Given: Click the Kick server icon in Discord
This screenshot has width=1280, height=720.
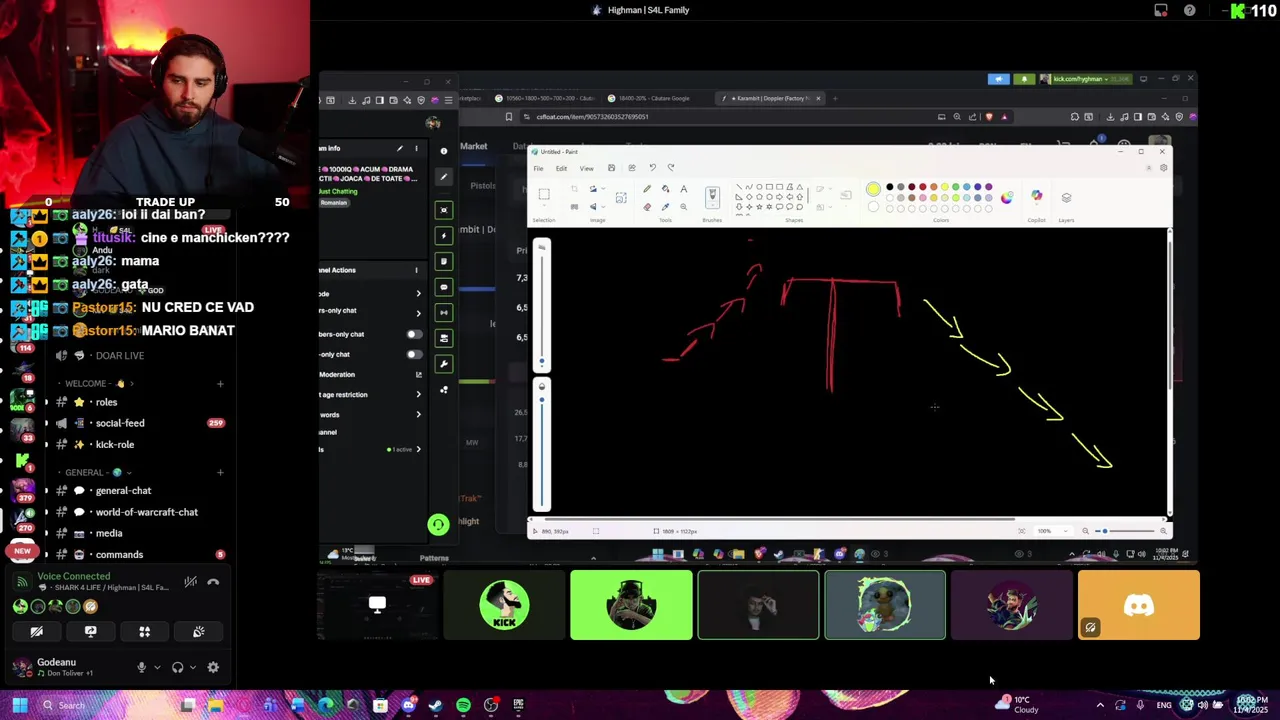Looking at the screenshot, I should [x=23, y=461].
